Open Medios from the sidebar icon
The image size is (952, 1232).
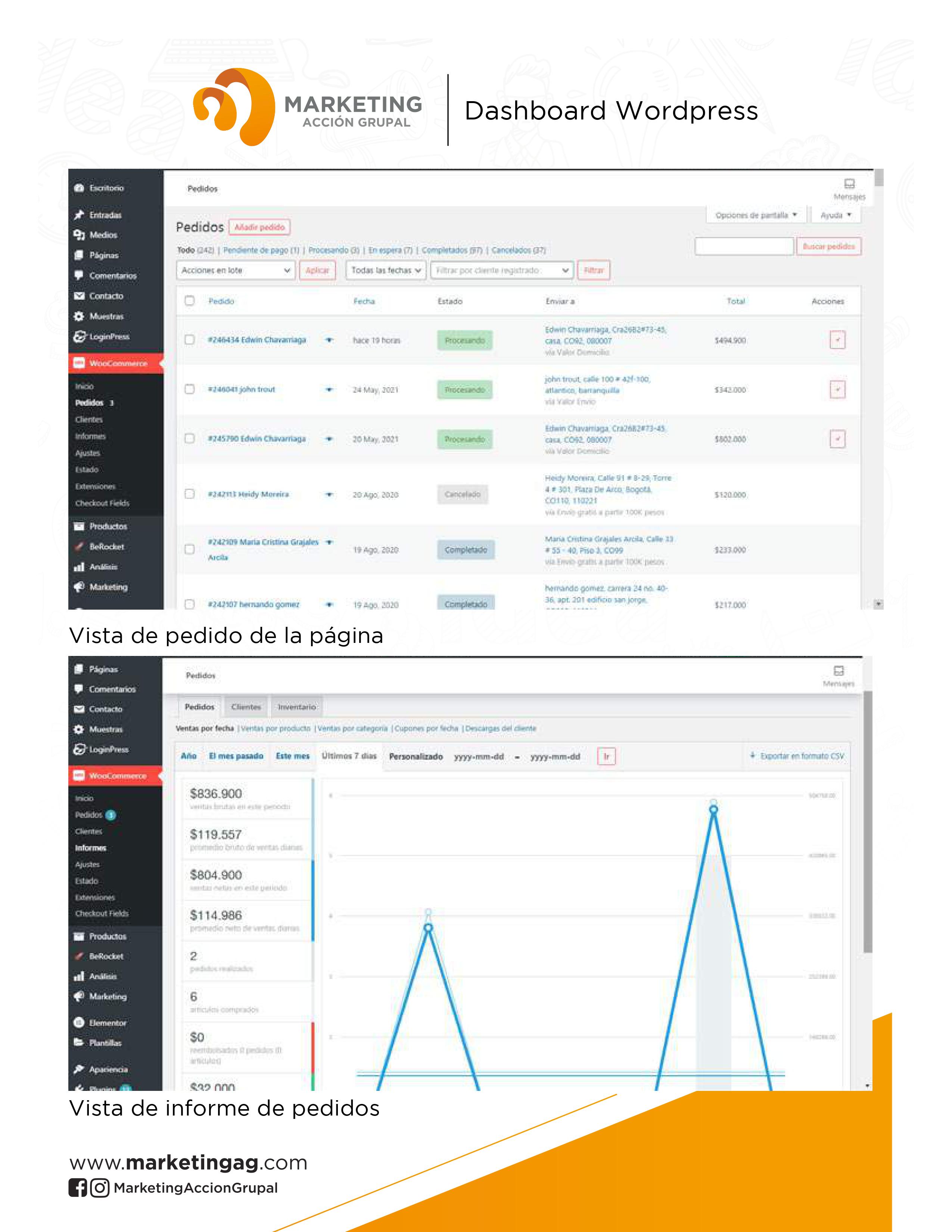tap(79, 235)
